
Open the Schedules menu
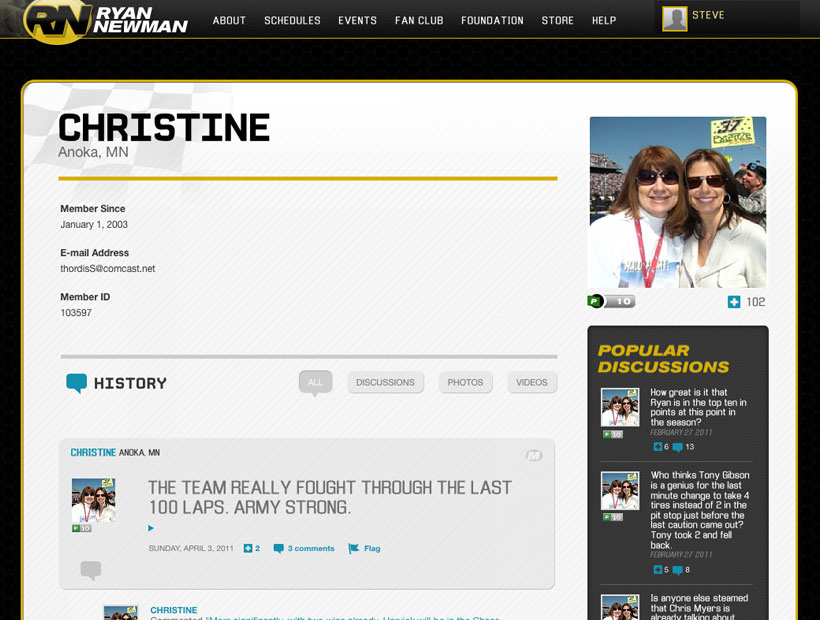coord(292,20)
